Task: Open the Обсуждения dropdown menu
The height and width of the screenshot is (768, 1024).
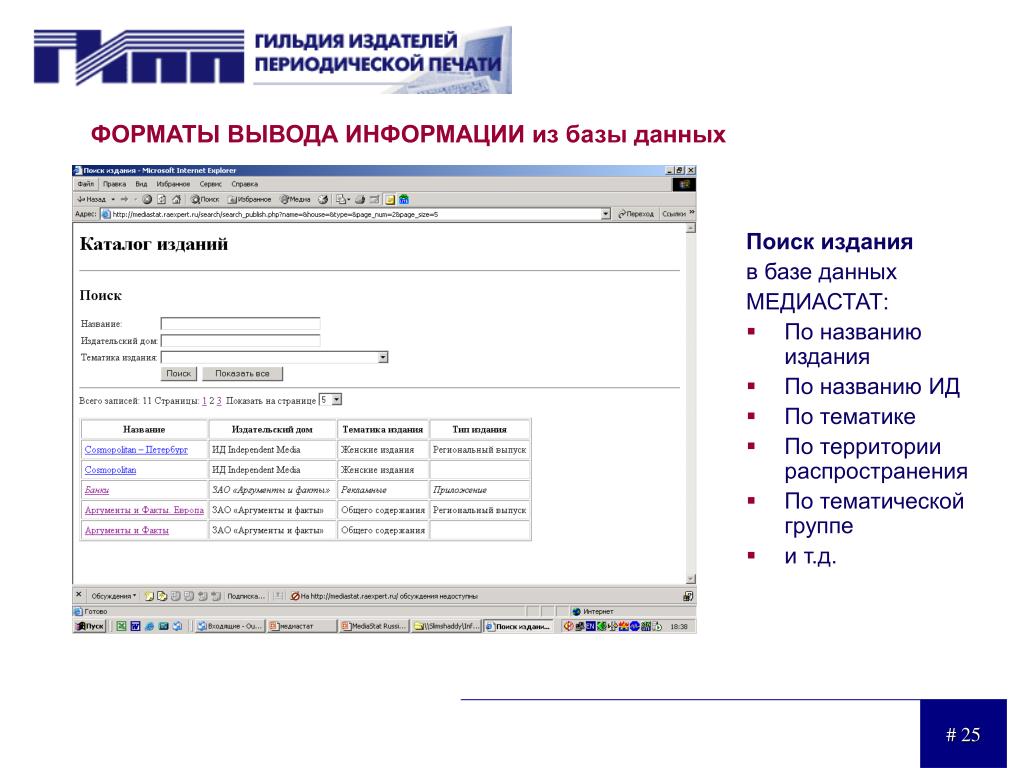Action: pos(114,596)
